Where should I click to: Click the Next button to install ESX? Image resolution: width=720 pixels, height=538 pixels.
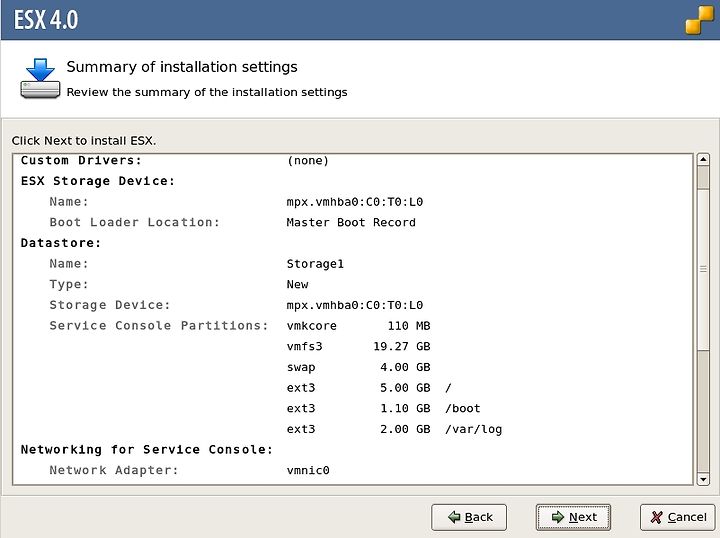[573, 517]
